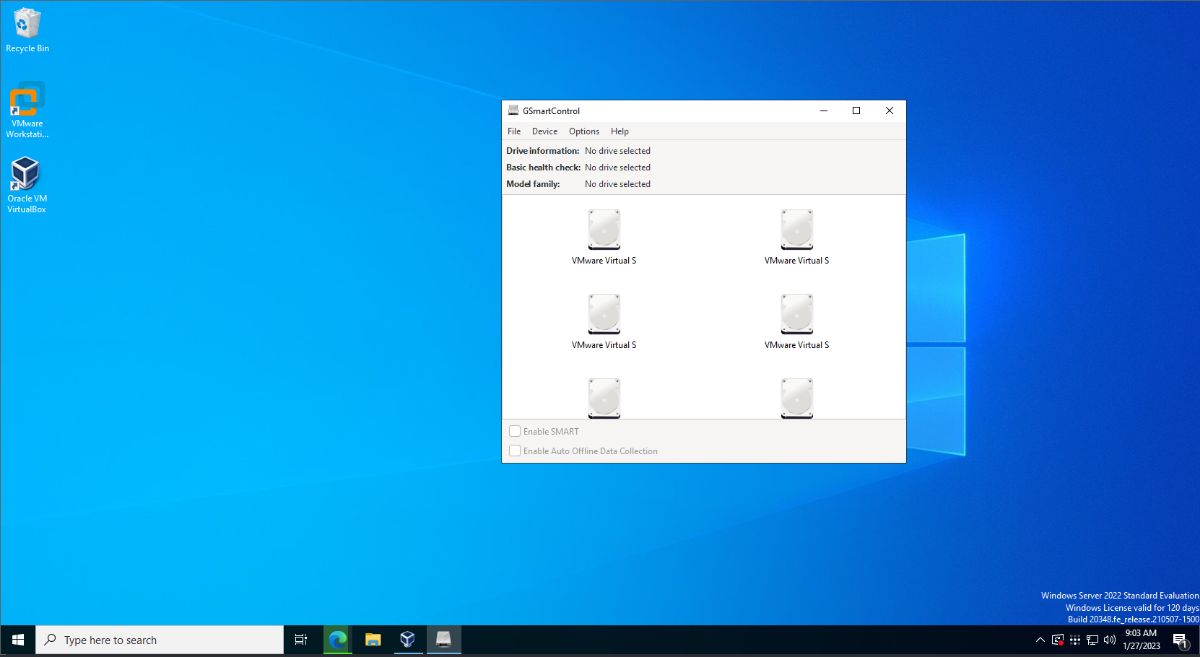Open the Help menu
The width and height of the screenshot is (1200, 657).
click(619, 131)
